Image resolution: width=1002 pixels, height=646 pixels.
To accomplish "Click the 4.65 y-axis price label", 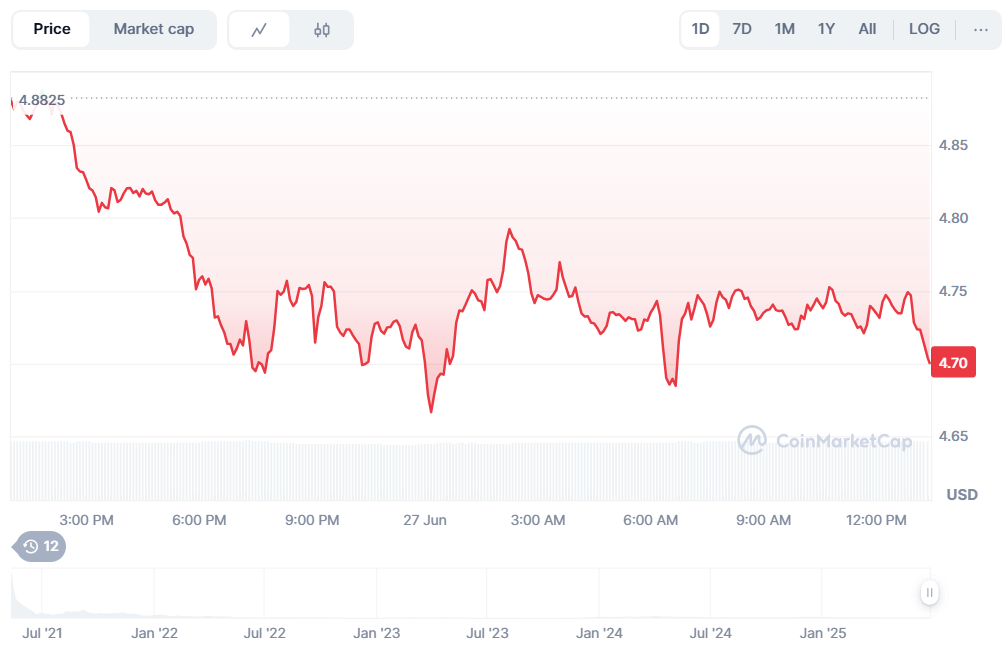I will coord(953,436).
